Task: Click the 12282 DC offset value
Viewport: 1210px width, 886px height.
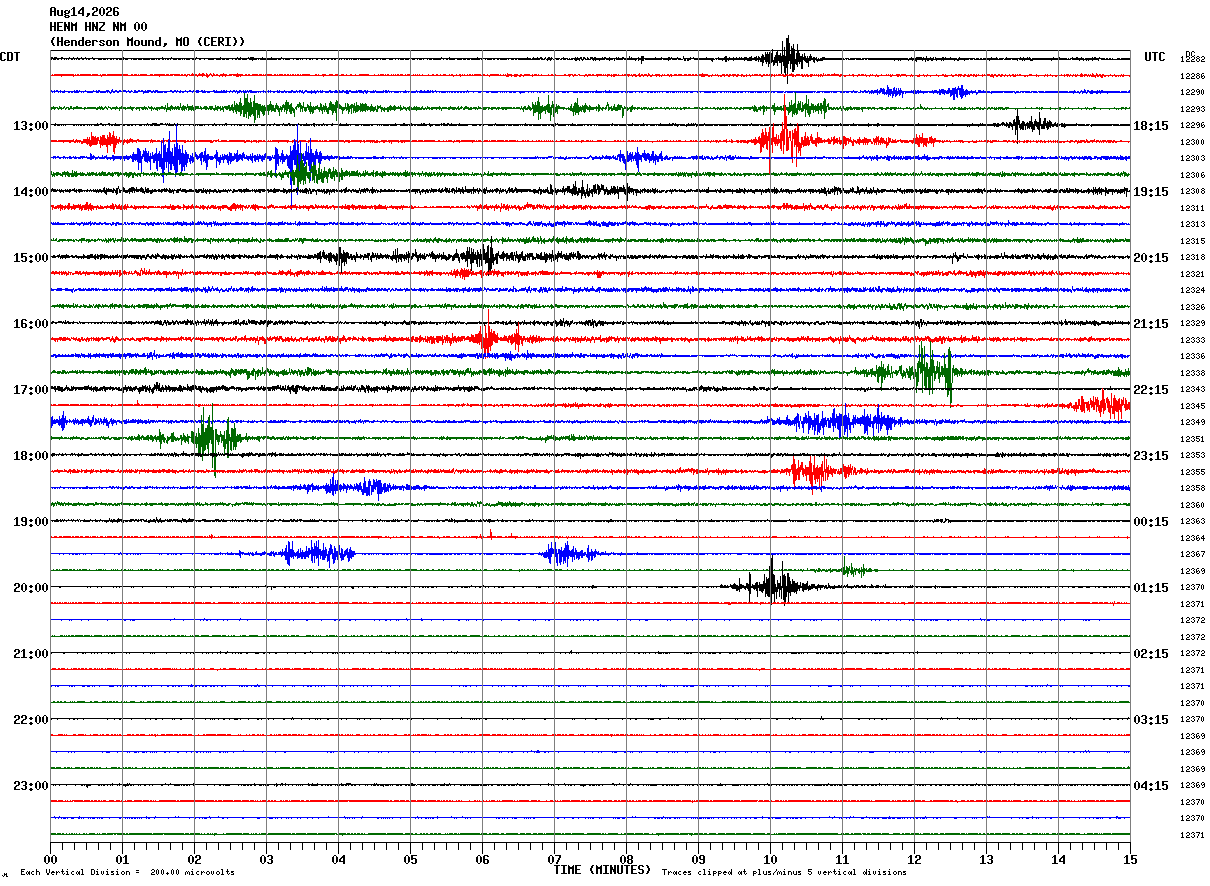Action: tap(1192, 60)
